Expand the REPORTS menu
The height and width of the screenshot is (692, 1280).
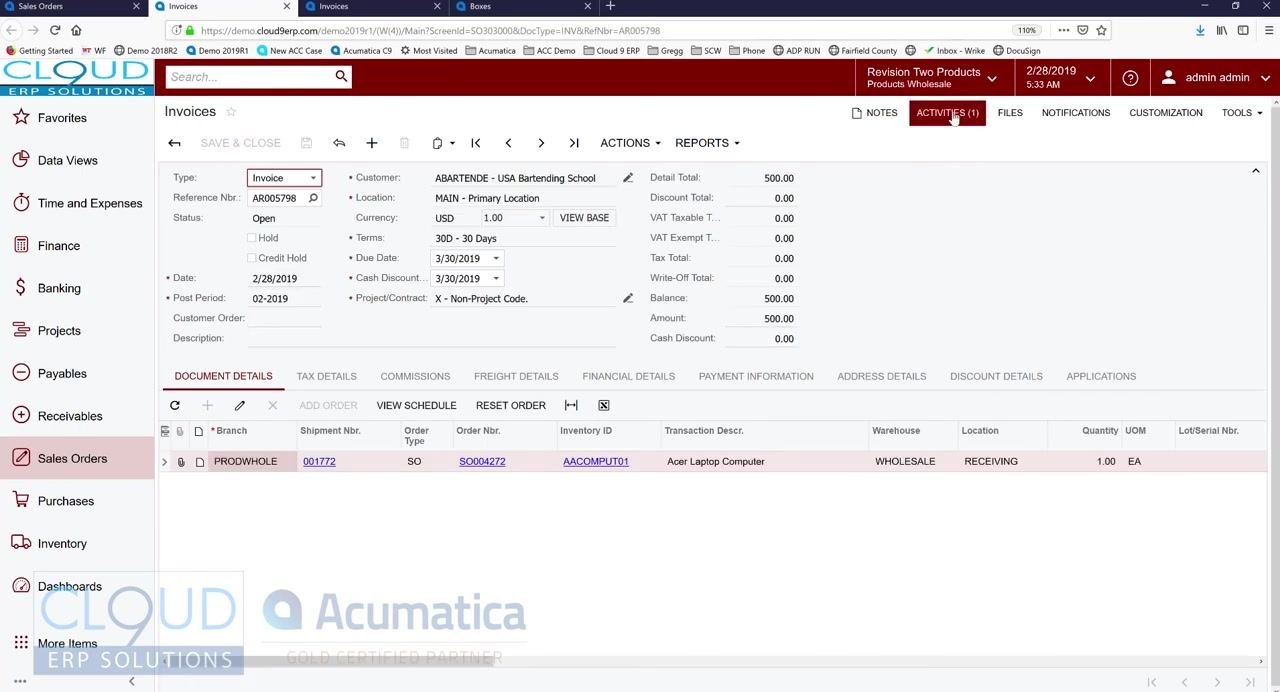point(707,143)
